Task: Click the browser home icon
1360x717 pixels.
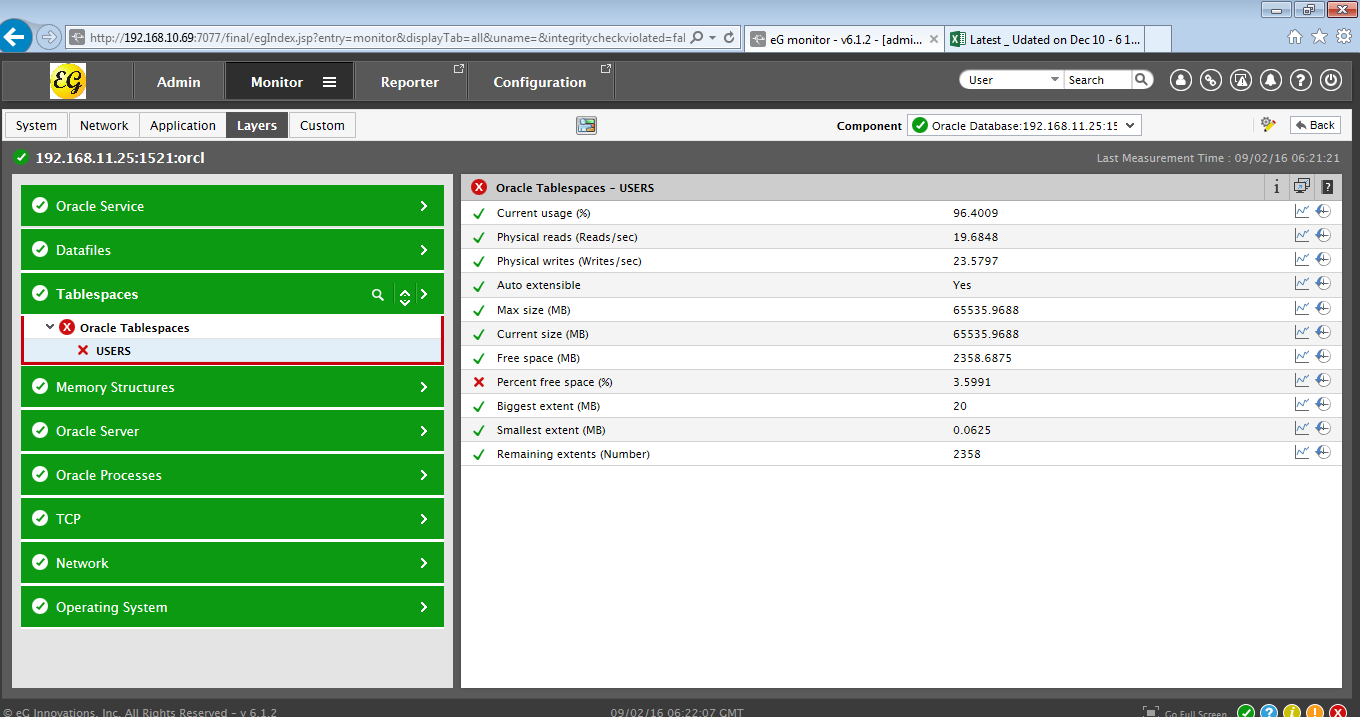Action: tap(1295, 37)
